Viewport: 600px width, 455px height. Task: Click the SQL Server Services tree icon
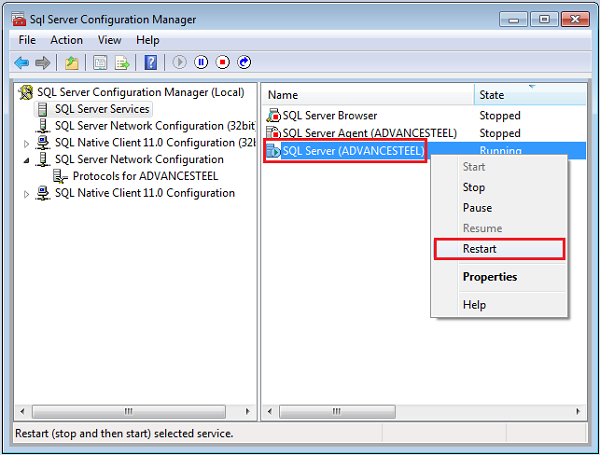pos(42,109)
